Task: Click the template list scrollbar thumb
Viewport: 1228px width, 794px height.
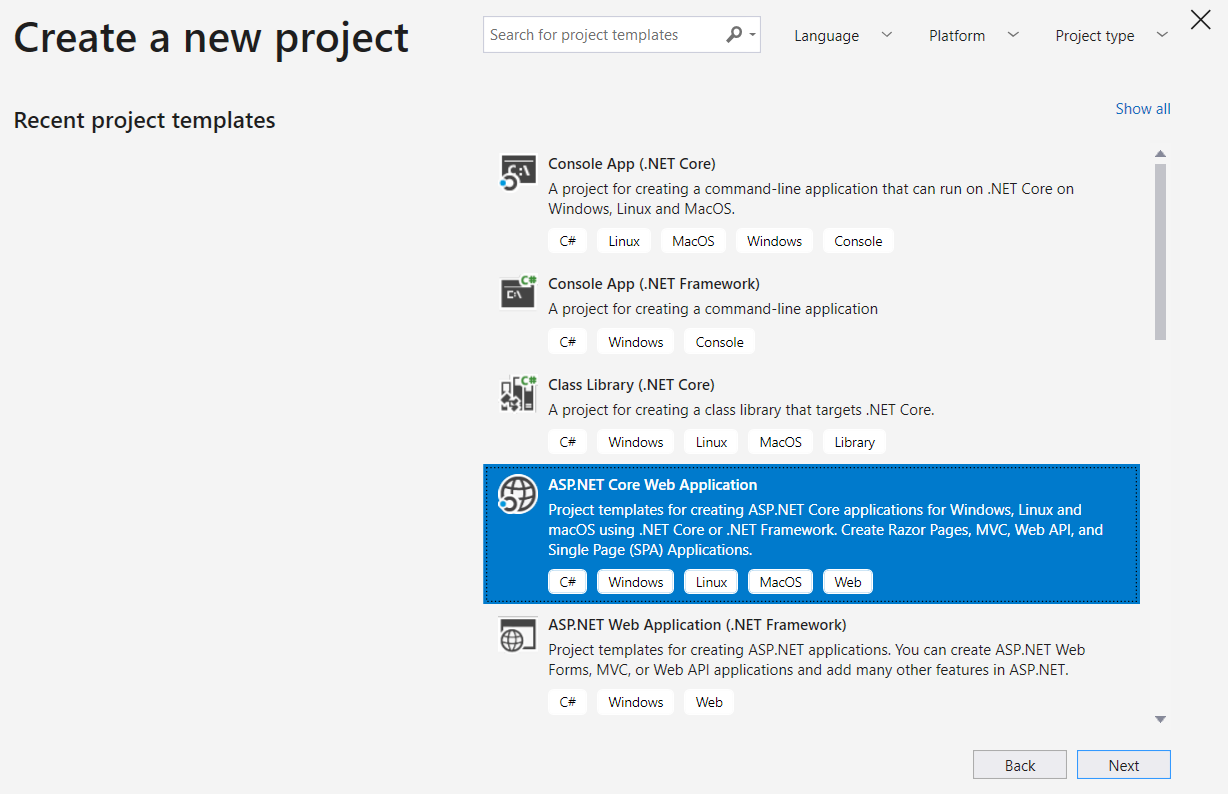Action: [1160, 250]
